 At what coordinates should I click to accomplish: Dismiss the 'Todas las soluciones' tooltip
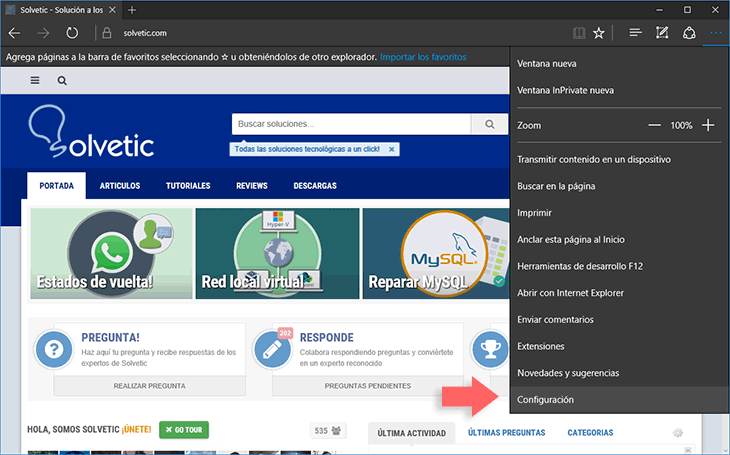pyautogui.click(x=392, y=149)
